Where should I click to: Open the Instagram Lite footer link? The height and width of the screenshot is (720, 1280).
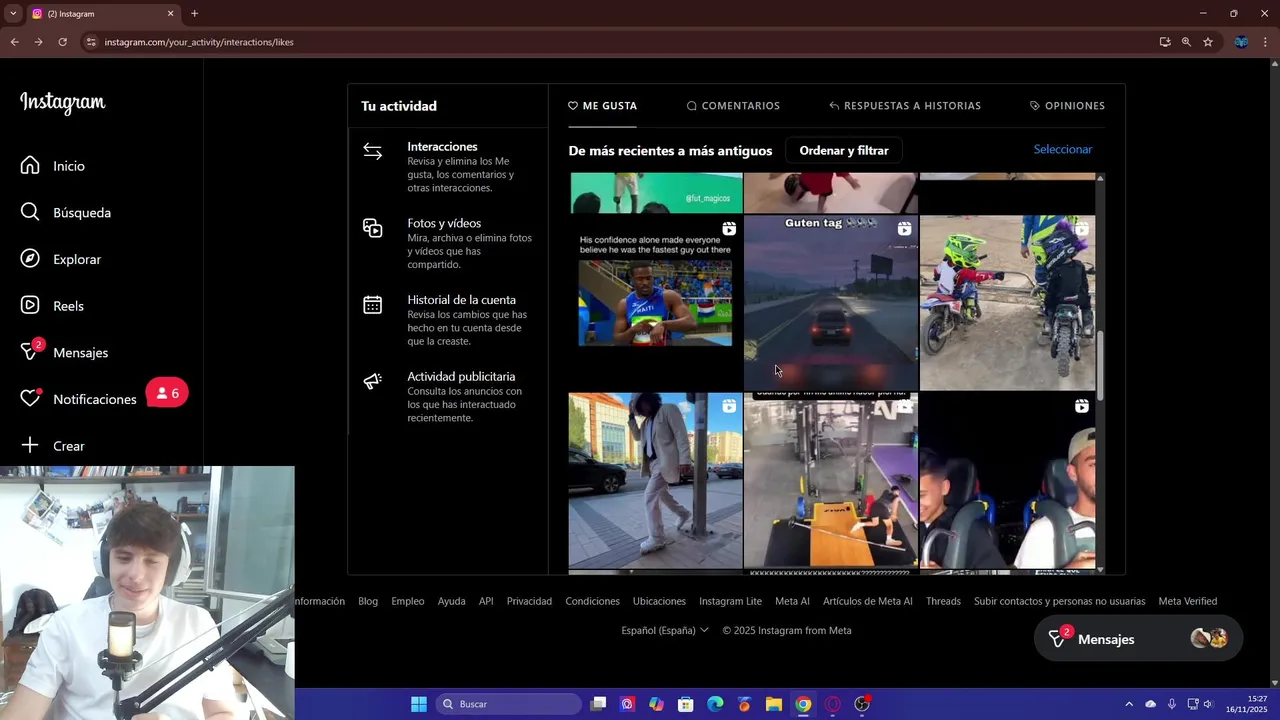point(730,601)
